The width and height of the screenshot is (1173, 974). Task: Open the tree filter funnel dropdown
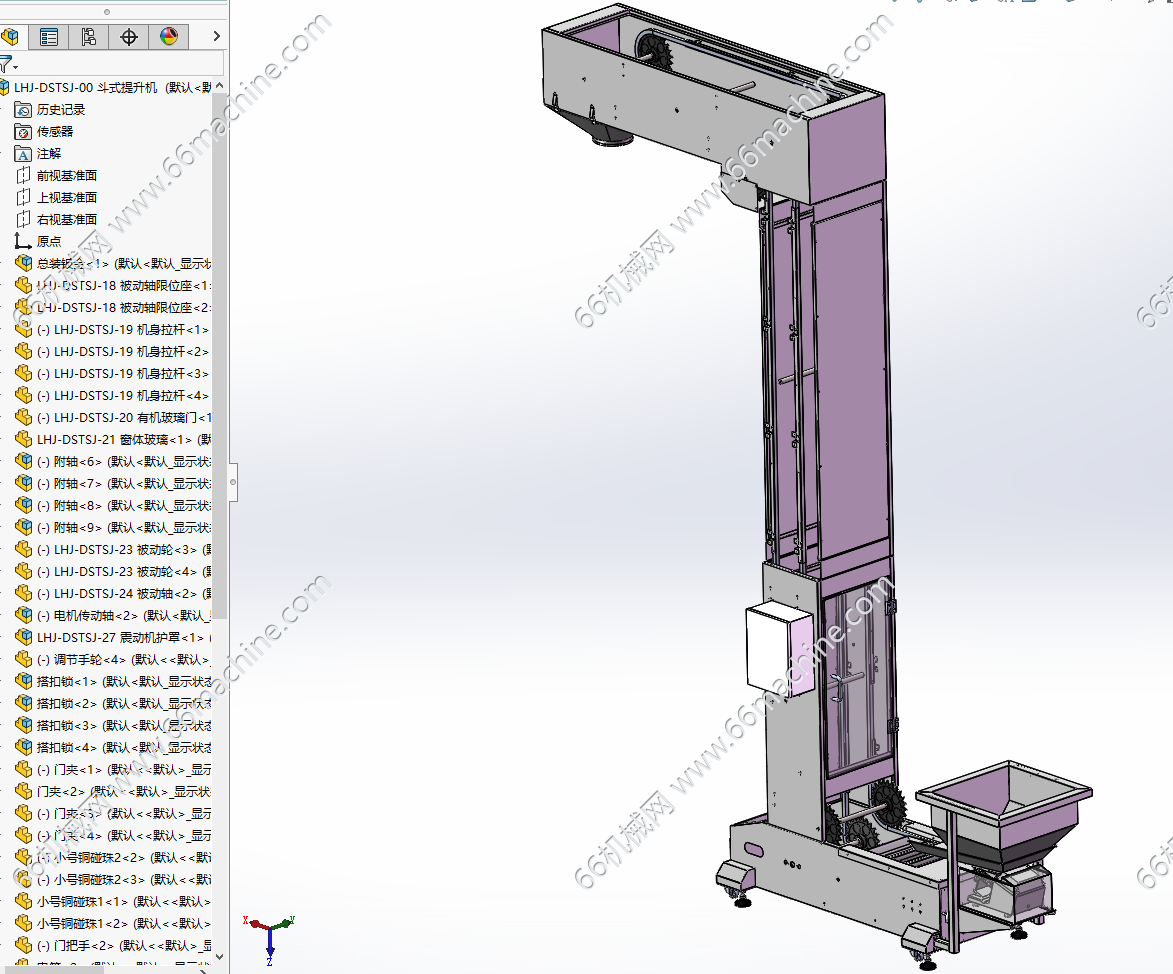point(8,65)
